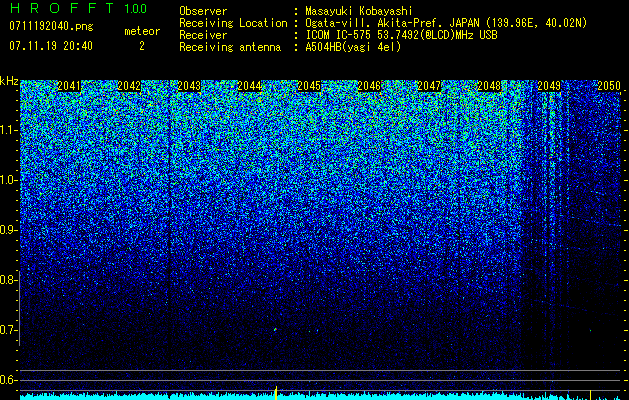629x400 pixels.
Task: Click the 2042 time marker
Action: coord(129,86)
